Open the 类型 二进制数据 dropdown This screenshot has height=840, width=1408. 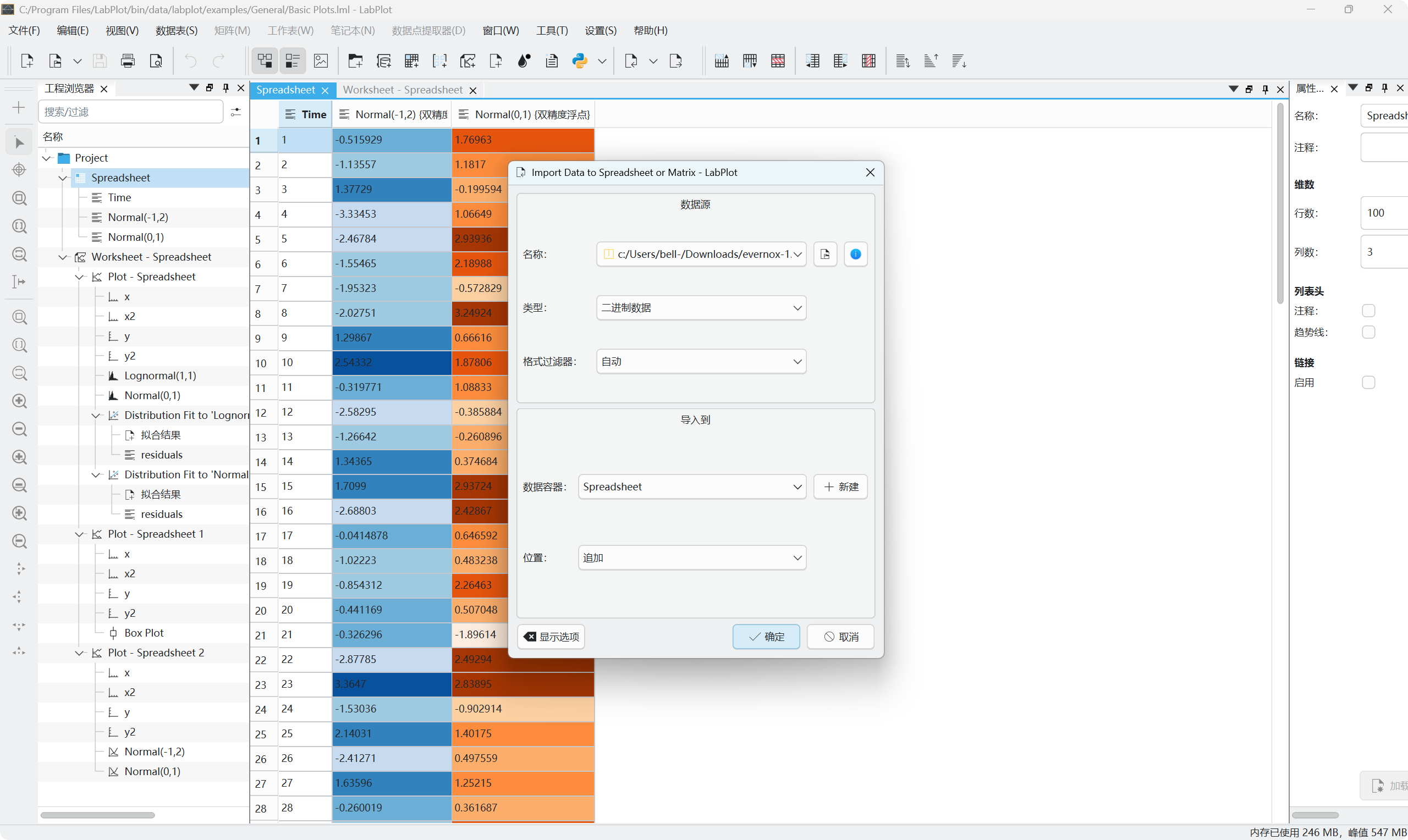(x=701, y=308)
